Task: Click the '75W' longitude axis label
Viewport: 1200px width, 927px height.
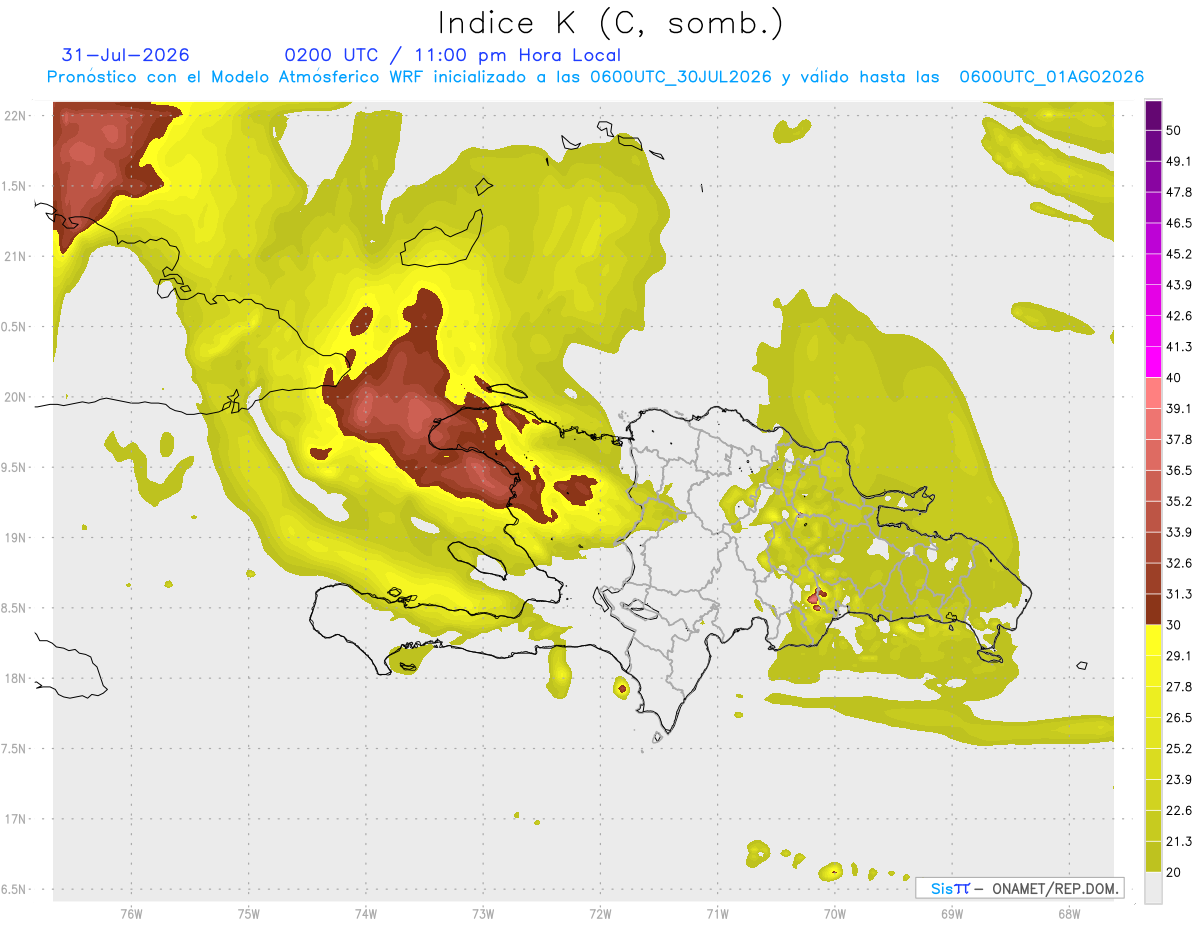Action: [x=249, y=914]
